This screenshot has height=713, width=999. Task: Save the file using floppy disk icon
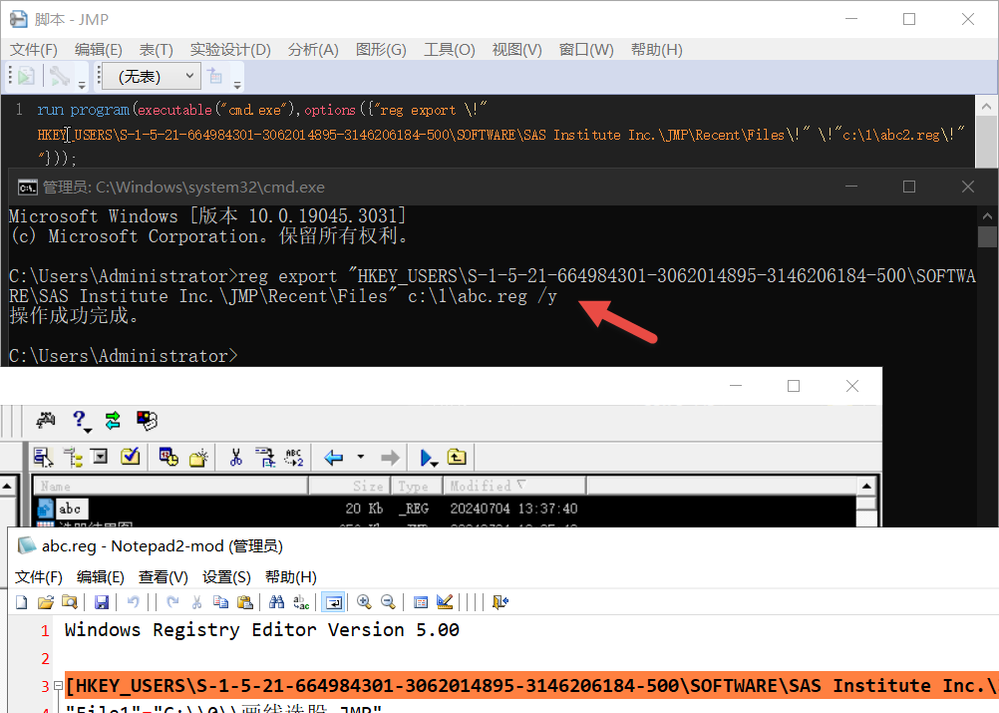coord(101,601)
